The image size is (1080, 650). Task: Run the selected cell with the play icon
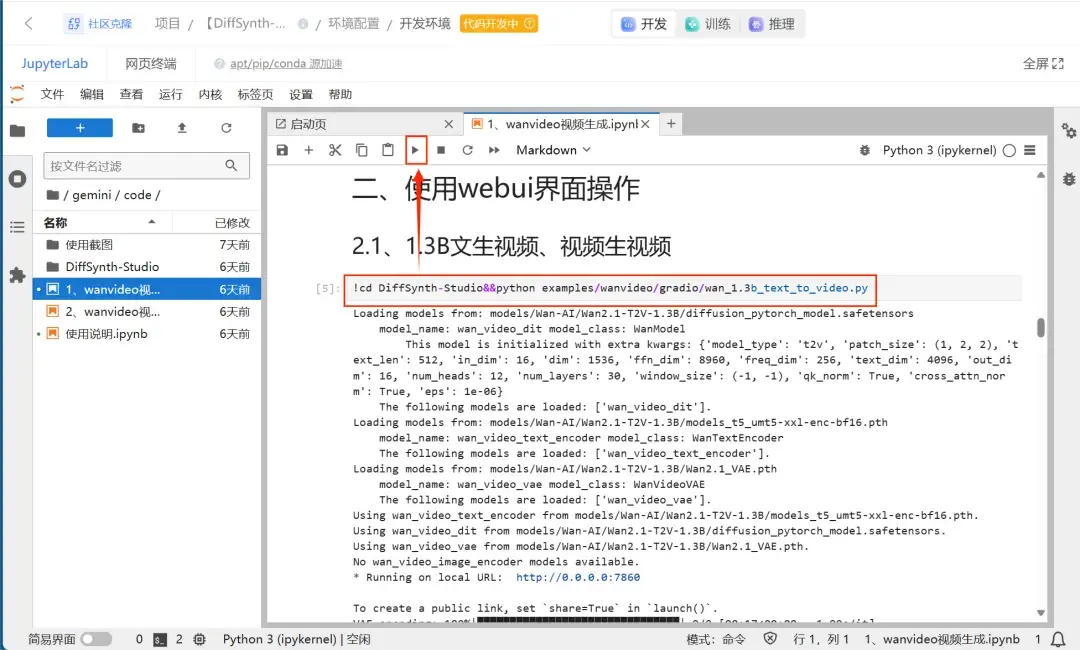(415, 150)
